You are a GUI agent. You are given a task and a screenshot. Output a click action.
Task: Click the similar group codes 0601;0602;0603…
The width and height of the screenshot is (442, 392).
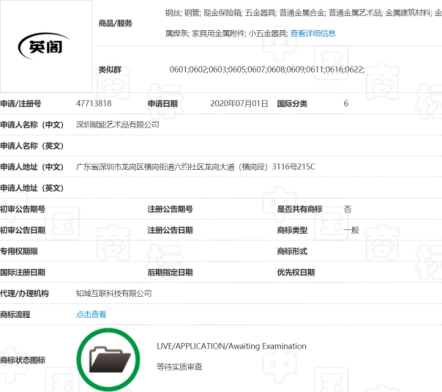point(267,70)
